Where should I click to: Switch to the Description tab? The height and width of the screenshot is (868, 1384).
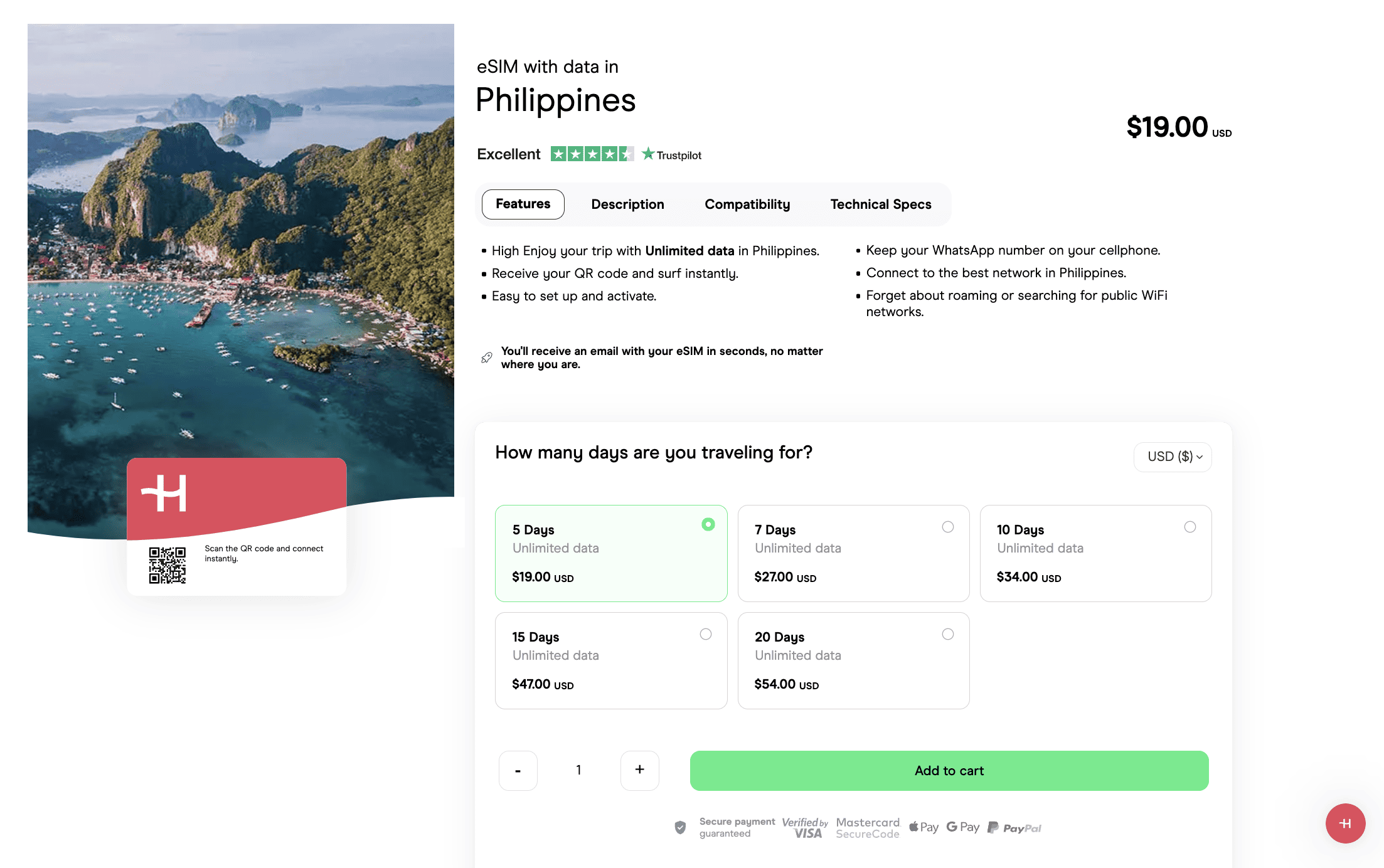pos(627,204)
